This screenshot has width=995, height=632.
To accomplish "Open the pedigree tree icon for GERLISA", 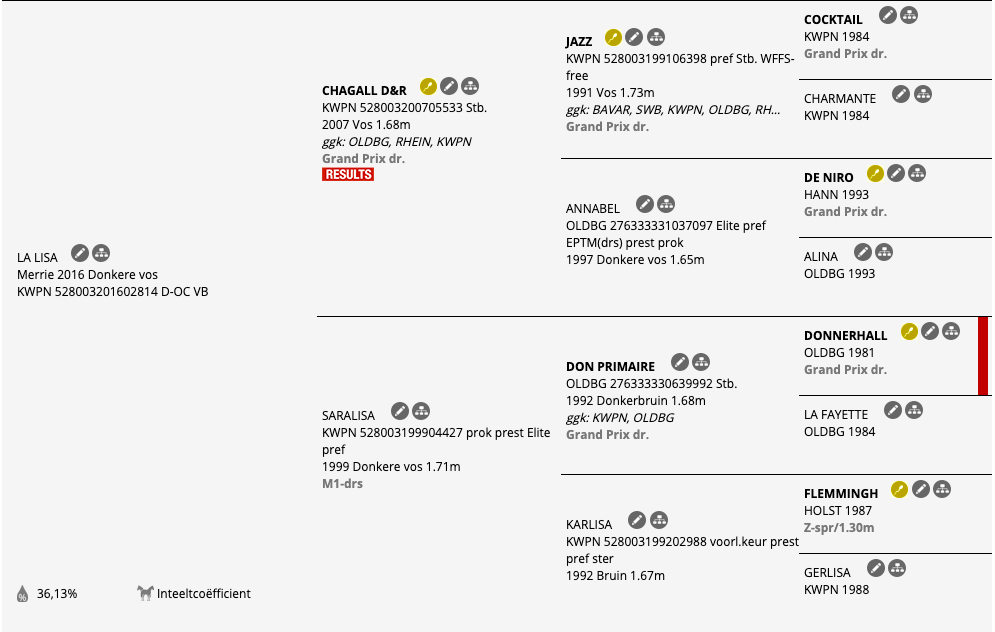I will (x=897, y=568).
